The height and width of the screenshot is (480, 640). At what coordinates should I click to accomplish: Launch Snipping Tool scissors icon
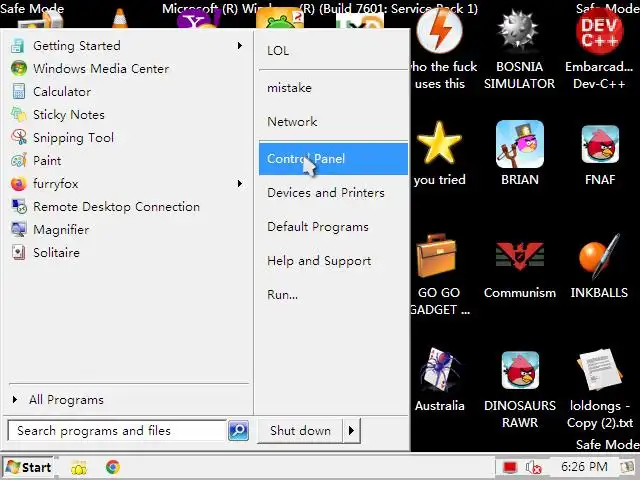click(19, 137)
